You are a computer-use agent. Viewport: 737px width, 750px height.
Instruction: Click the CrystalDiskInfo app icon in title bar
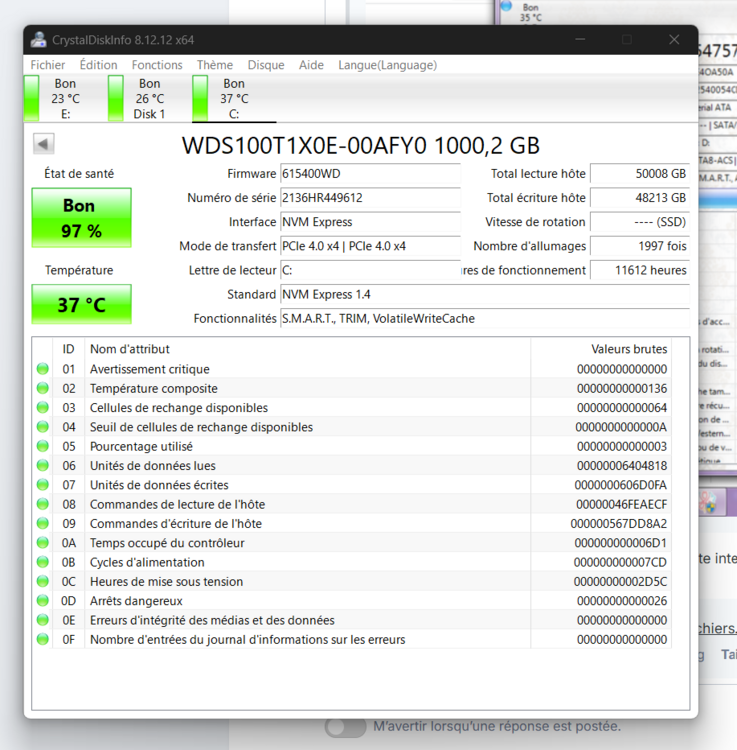click(x=39, y=40)
